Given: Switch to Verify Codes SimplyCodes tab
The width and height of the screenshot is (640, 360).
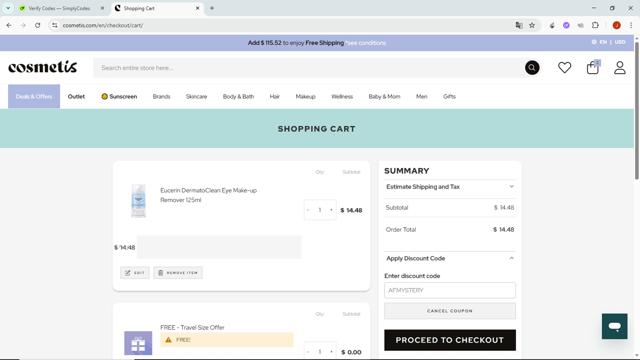Looking at the screenshot, I should 59,8.
